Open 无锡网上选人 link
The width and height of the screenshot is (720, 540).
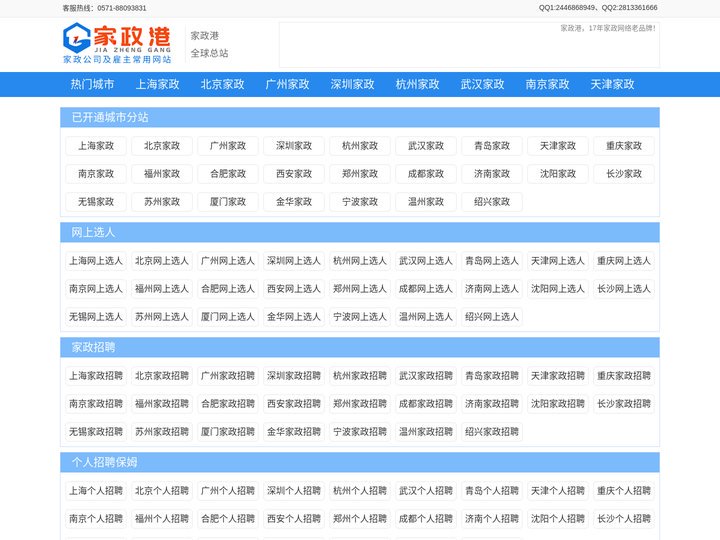point(96,317)
